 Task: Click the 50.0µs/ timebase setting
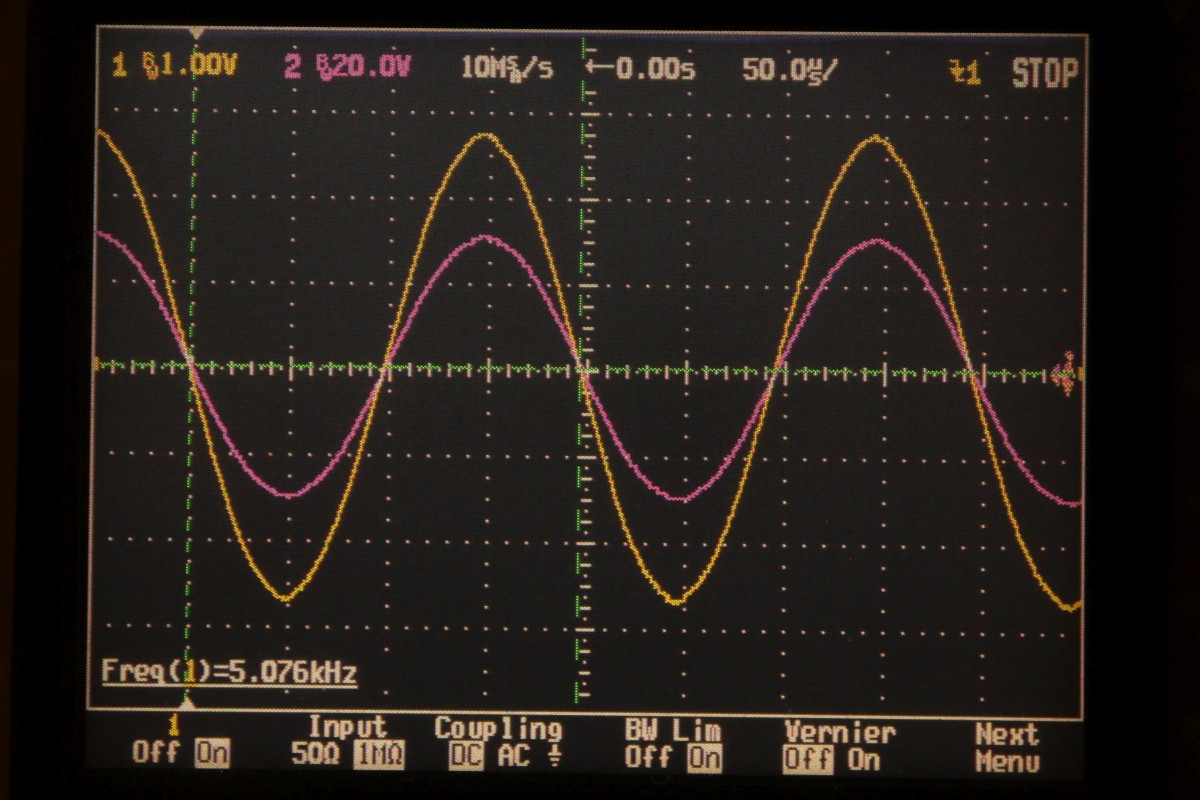click(790, 70)
